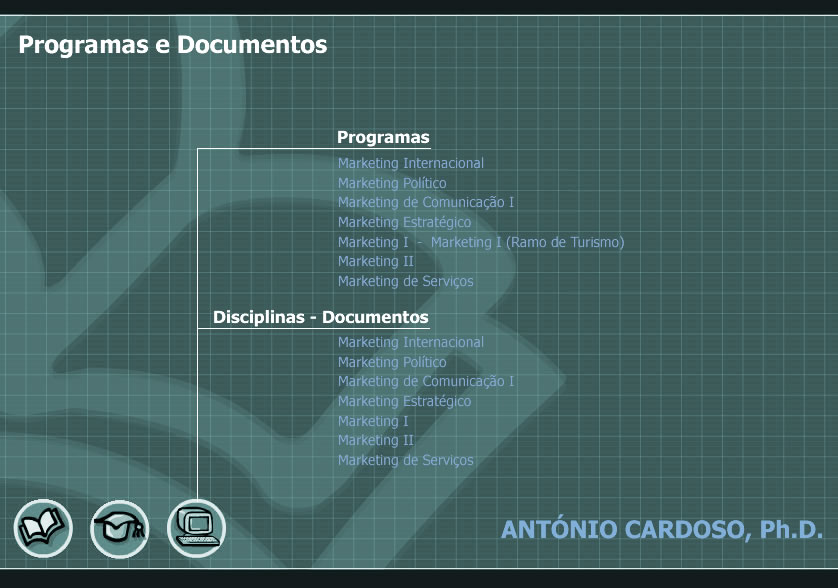Choose Marketing Estratégico in the Documentos list
This screenshot has height=588, width=838.
click(404, 401)
